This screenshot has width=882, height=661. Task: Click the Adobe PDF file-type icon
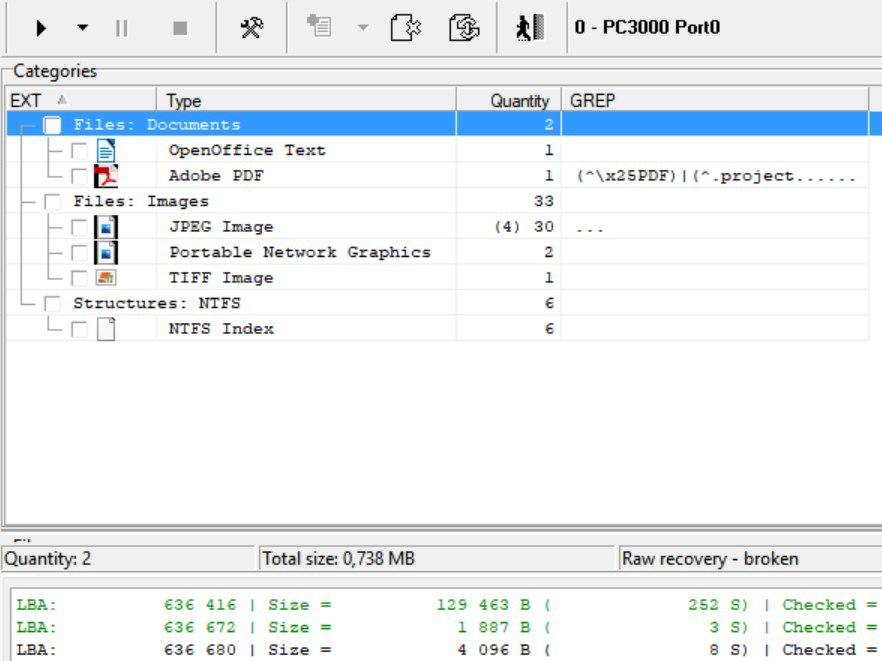click(x=106, y=176)
